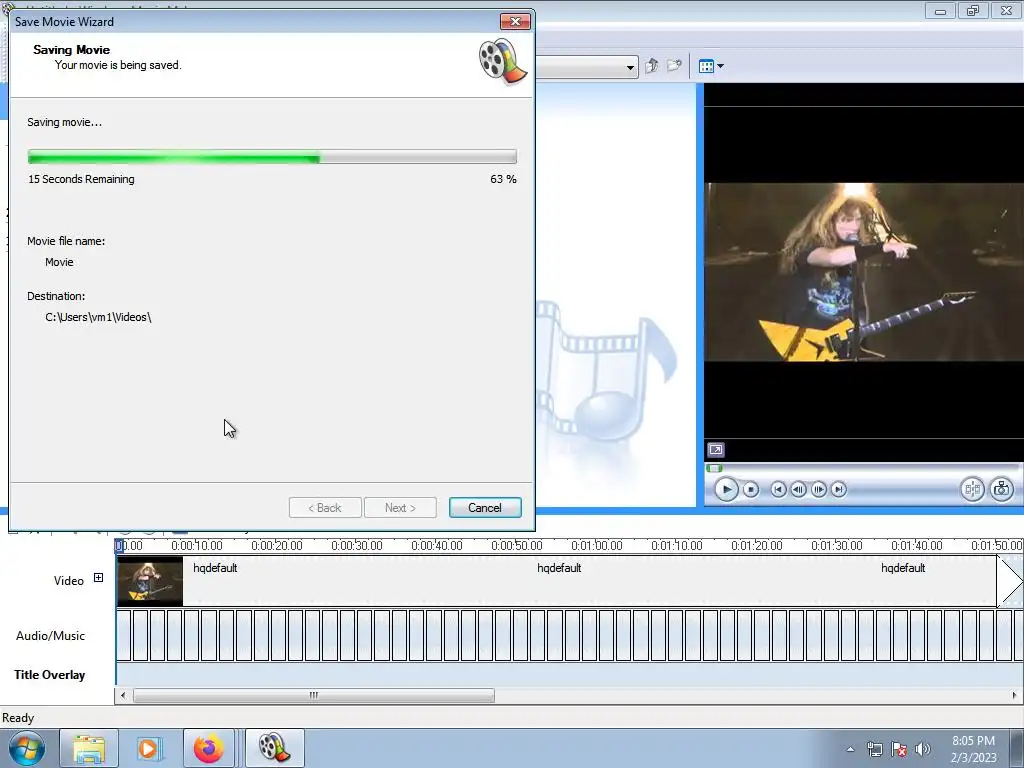This screenshot has height=768, width=1024.
Task: Play the preview in the monitor
Action: (726, 489)
